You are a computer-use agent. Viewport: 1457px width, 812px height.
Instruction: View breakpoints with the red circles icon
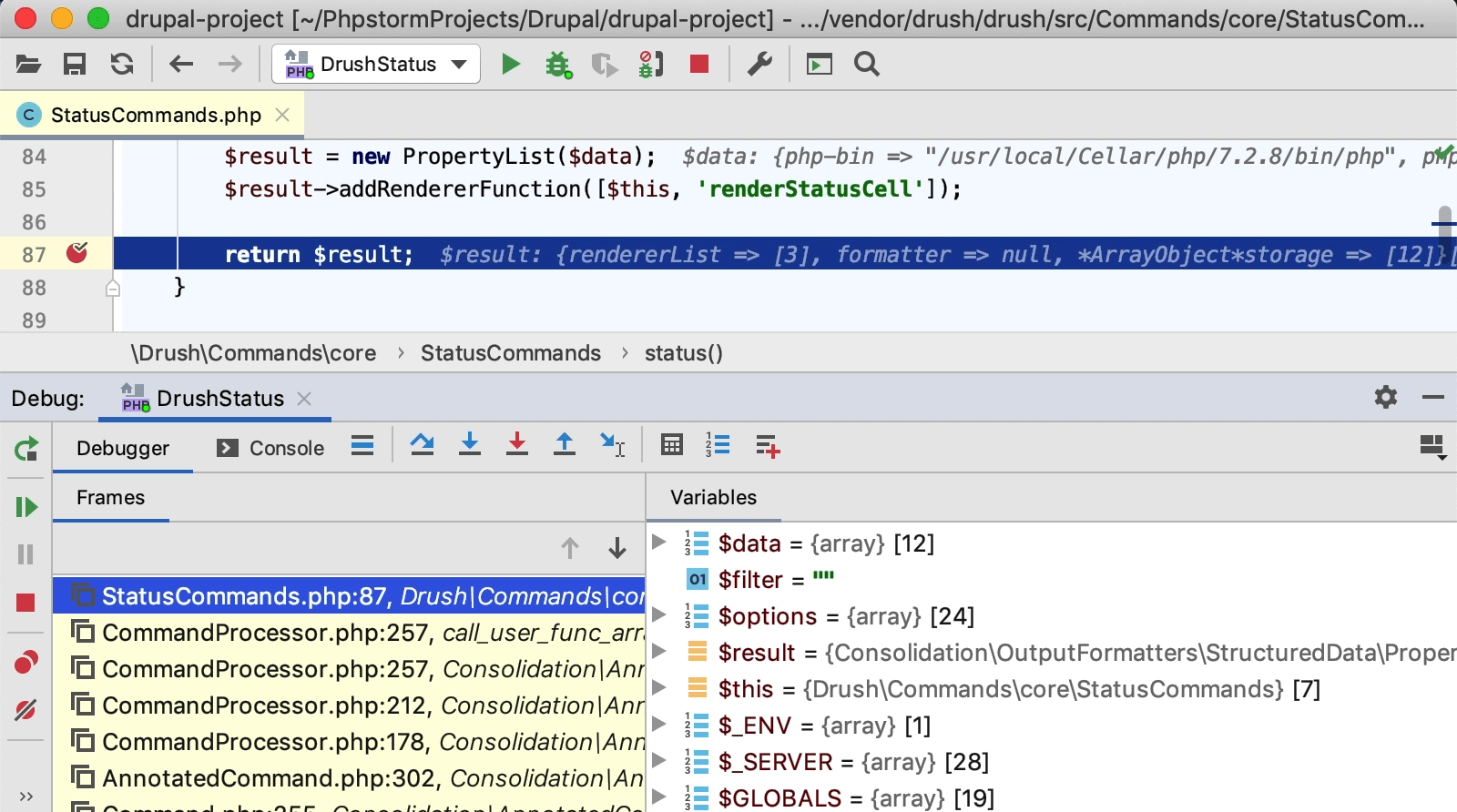(26, 662)
